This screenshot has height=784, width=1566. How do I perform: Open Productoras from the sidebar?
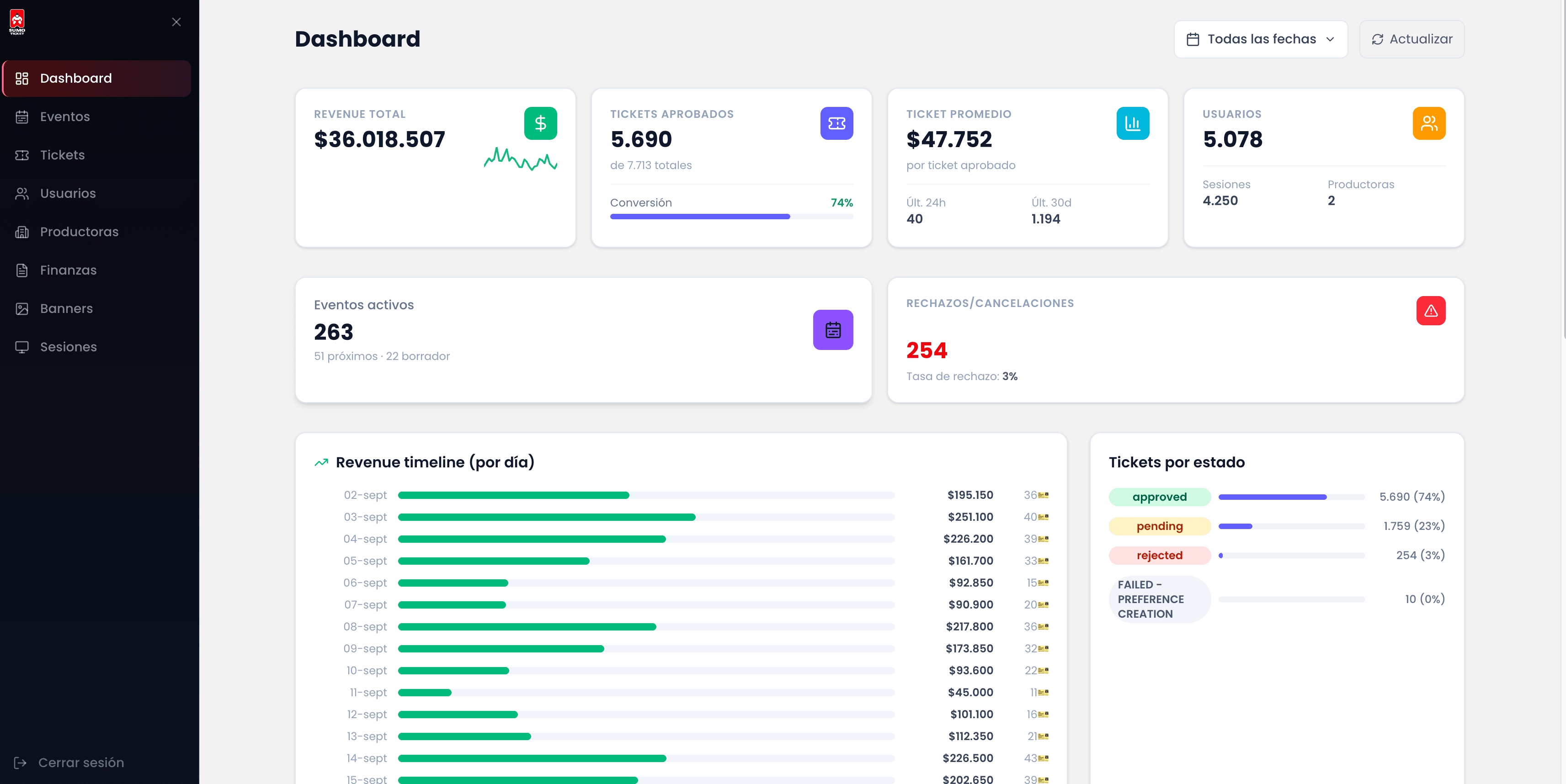click(x=96, y=232)
